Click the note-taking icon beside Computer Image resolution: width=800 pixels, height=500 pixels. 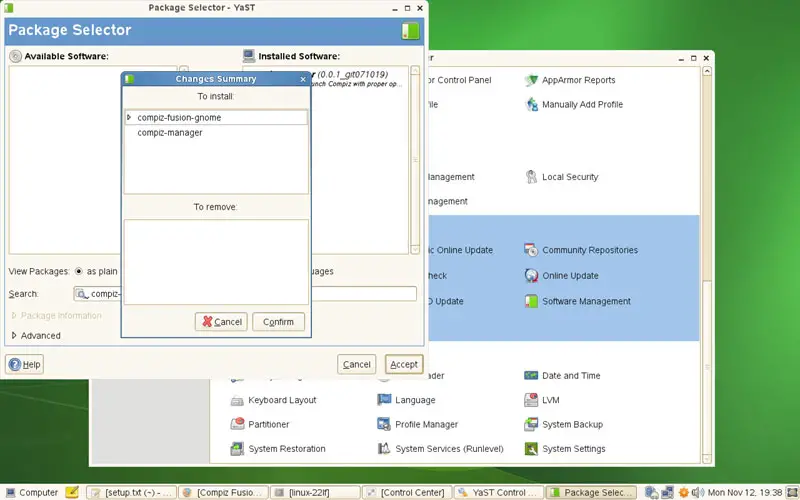(72, 492)
